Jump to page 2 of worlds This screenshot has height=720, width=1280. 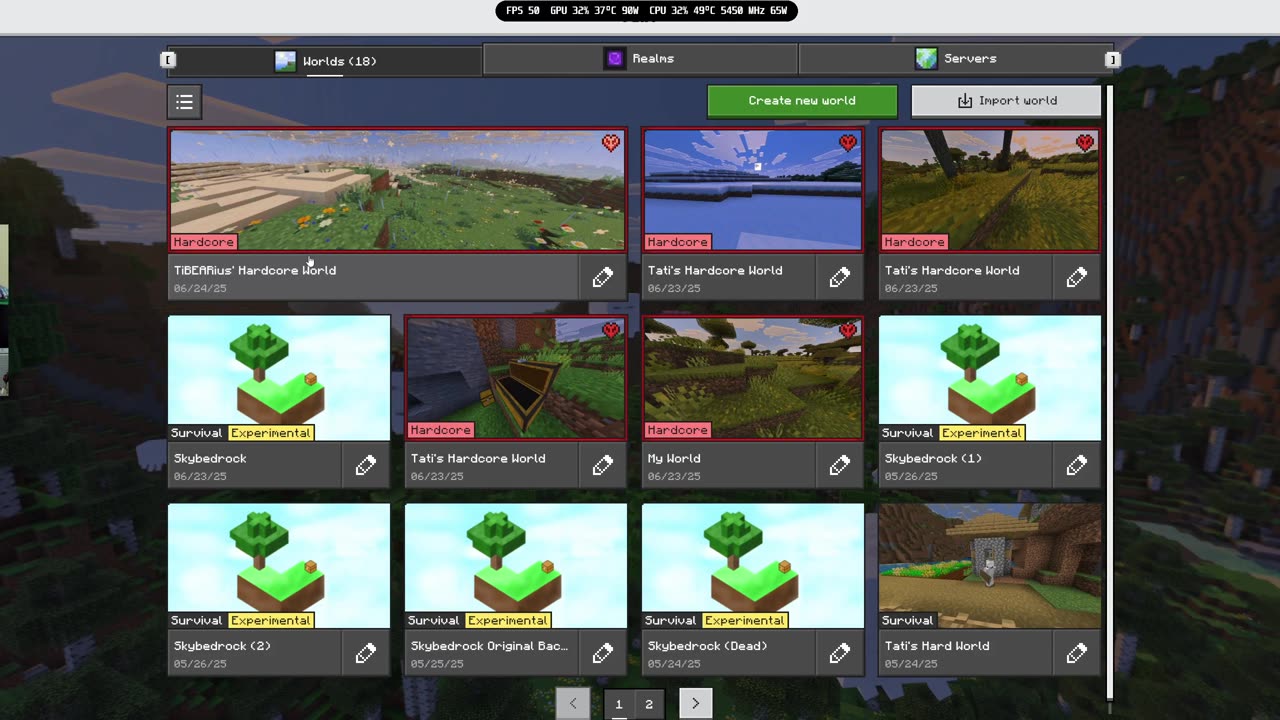(x=648, y=704)
